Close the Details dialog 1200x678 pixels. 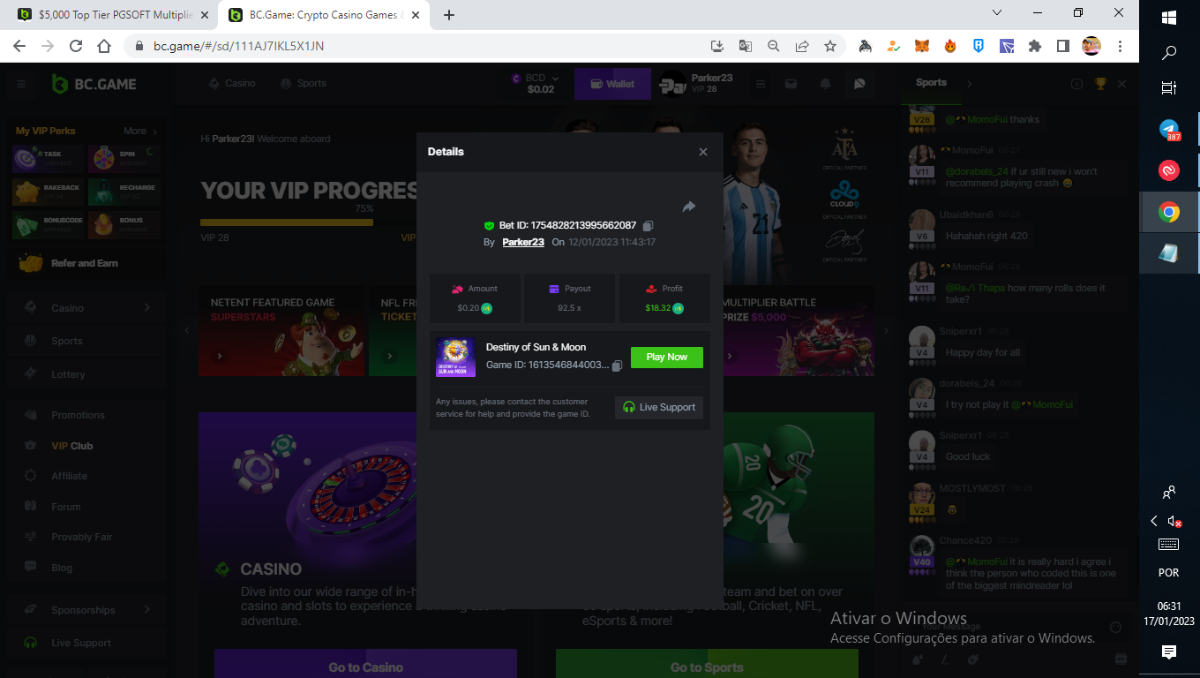pyautogui.click(x=703, y=152)
